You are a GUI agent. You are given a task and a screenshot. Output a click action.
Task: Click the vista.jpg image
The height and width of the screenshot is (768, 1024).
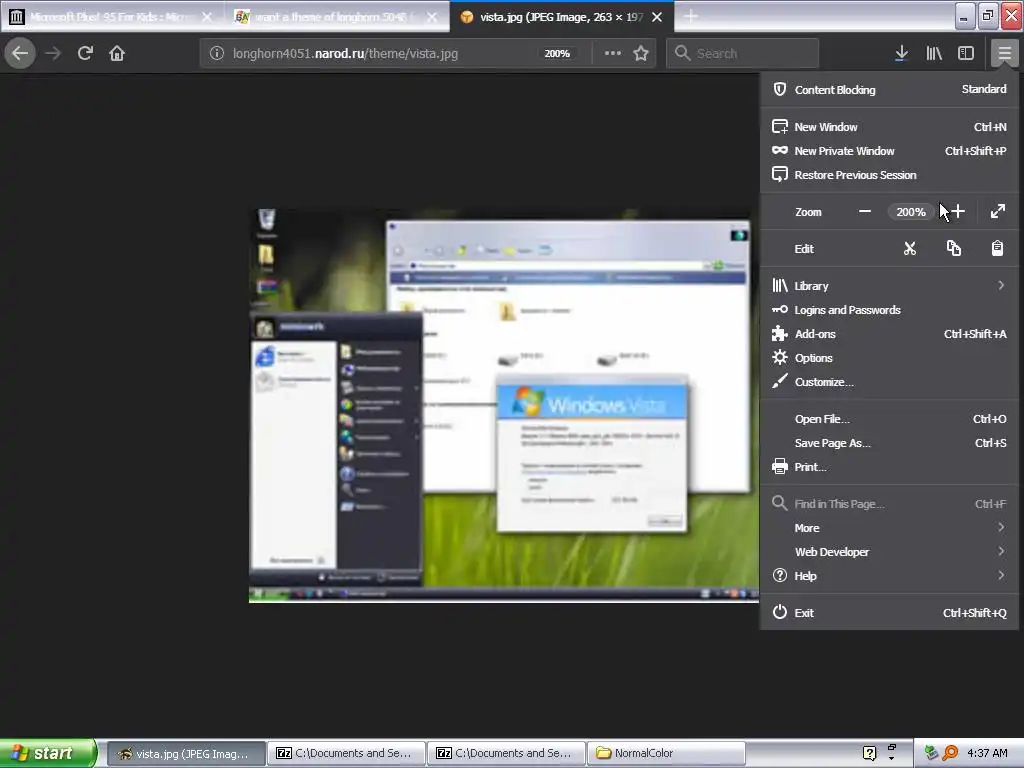pyautogui.click(x=504, y=406)
